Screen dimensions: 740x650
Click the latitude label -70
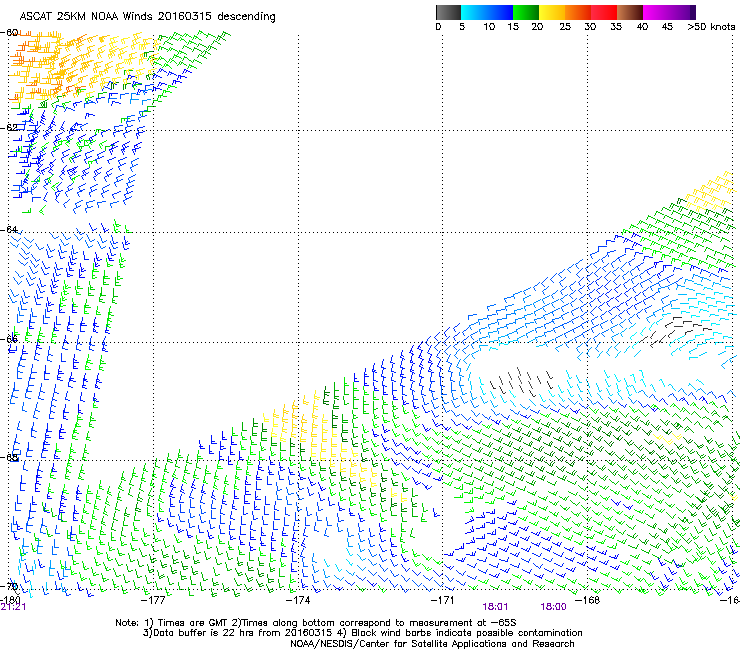click(9, 586)
